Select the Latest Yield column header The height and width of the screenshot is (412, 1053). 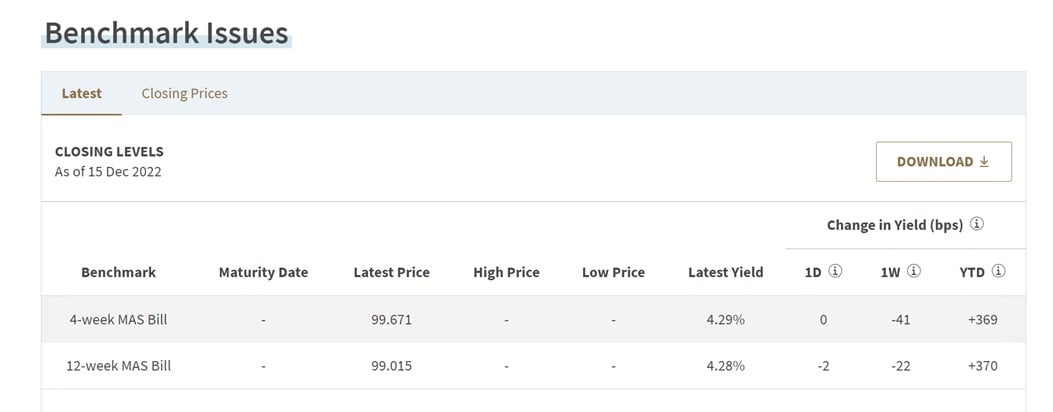(x=725, y=272)
